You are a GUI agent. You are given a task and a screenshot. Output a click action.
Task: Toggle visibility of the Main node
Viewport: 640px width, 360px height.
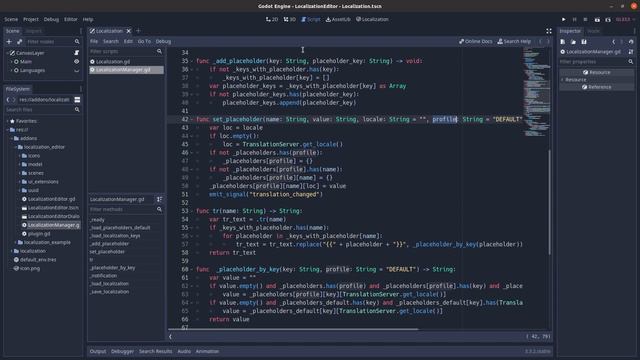[76, 62]
